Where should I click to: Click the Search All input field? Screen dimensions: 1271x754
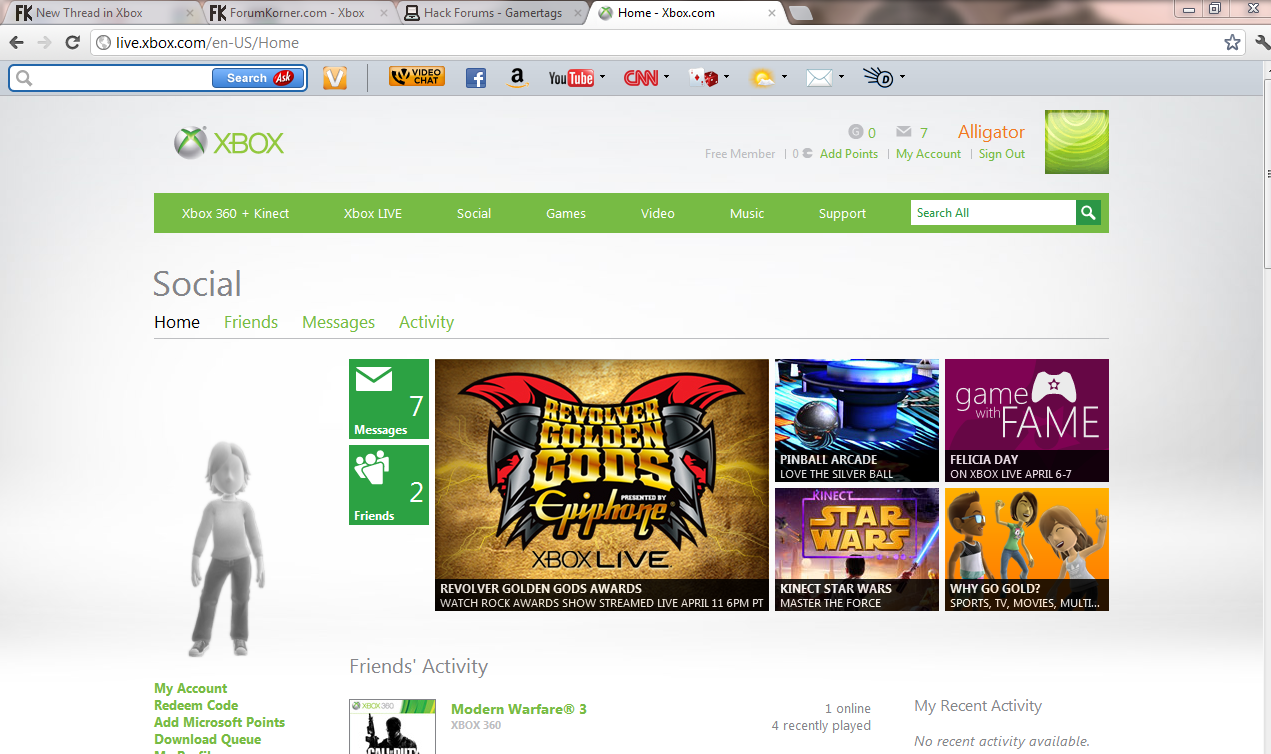pyautogui.click(x=993, y=213)
